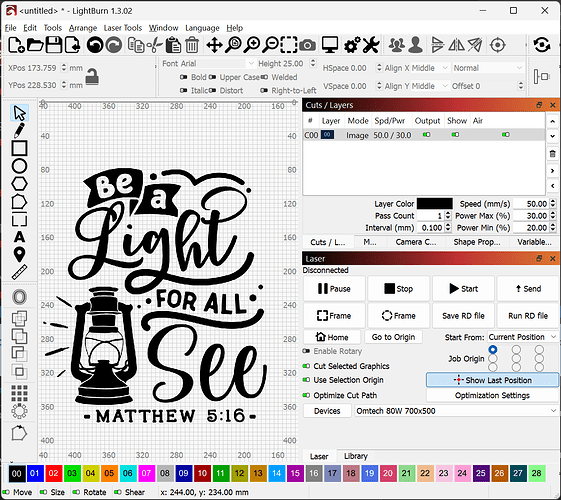561x500 pixels.
Task: Adjust the Interval (mm) stepper
Action: point(448,227)
